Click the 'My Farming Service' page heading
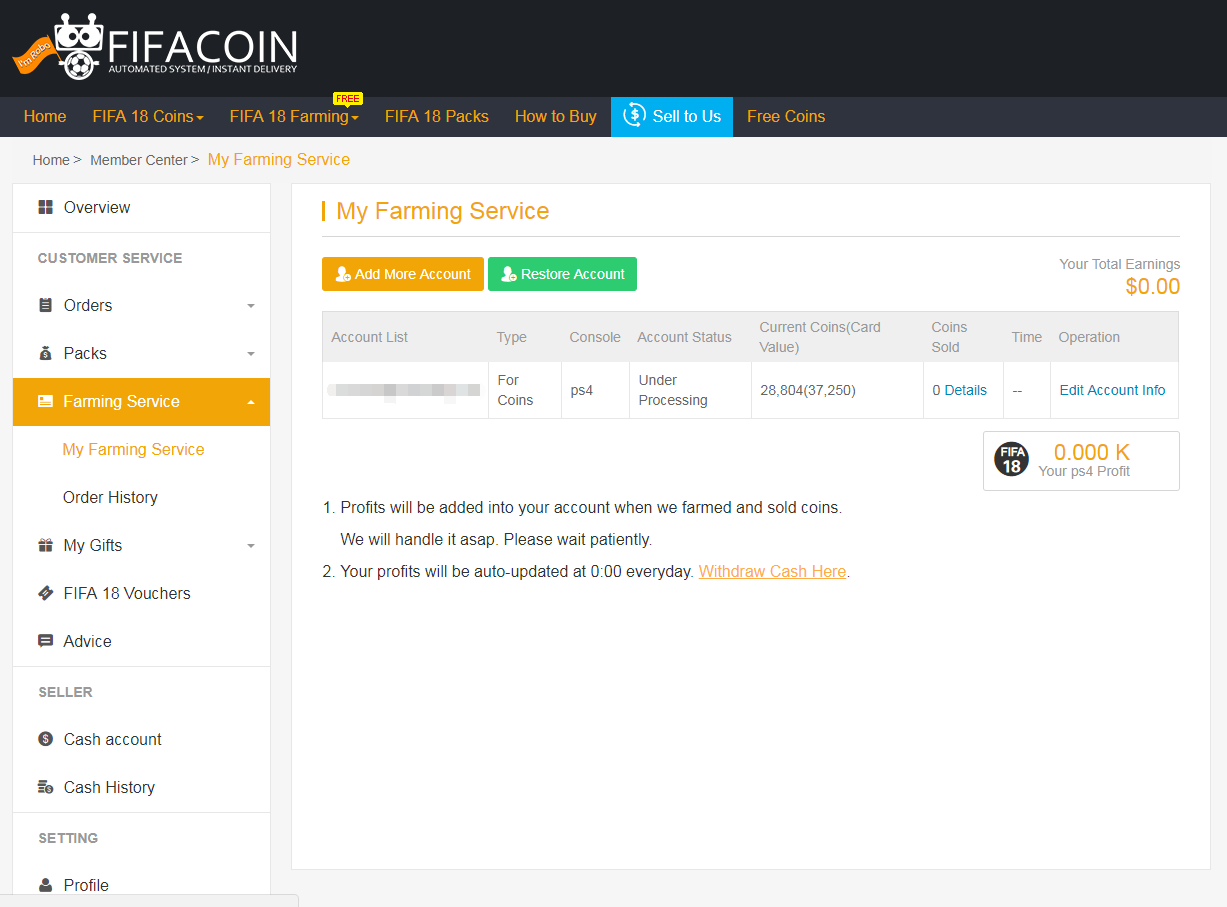 (x=443, y=211)
